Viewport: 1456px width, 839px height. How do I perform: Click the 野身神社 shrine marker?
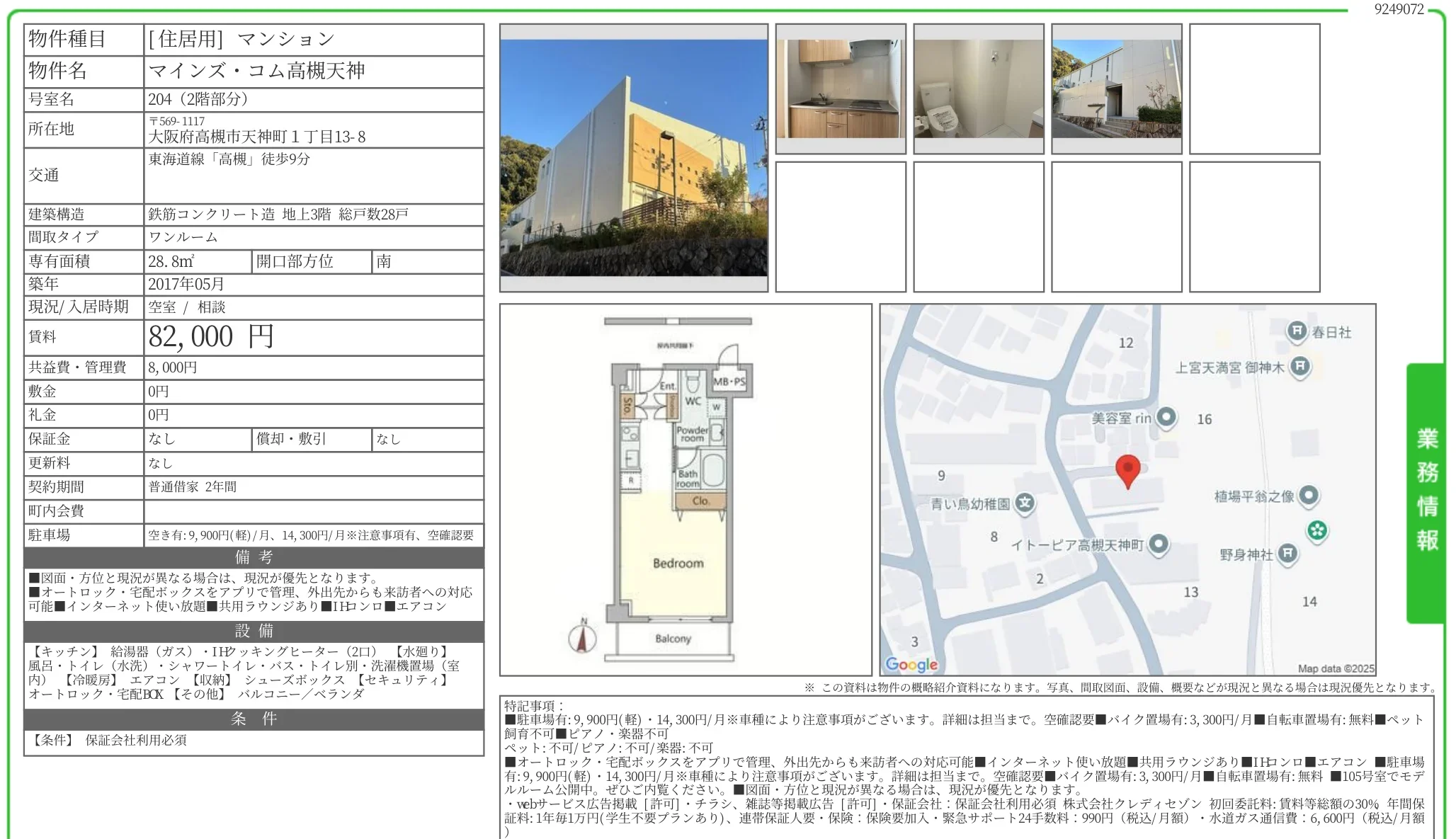1287,554
